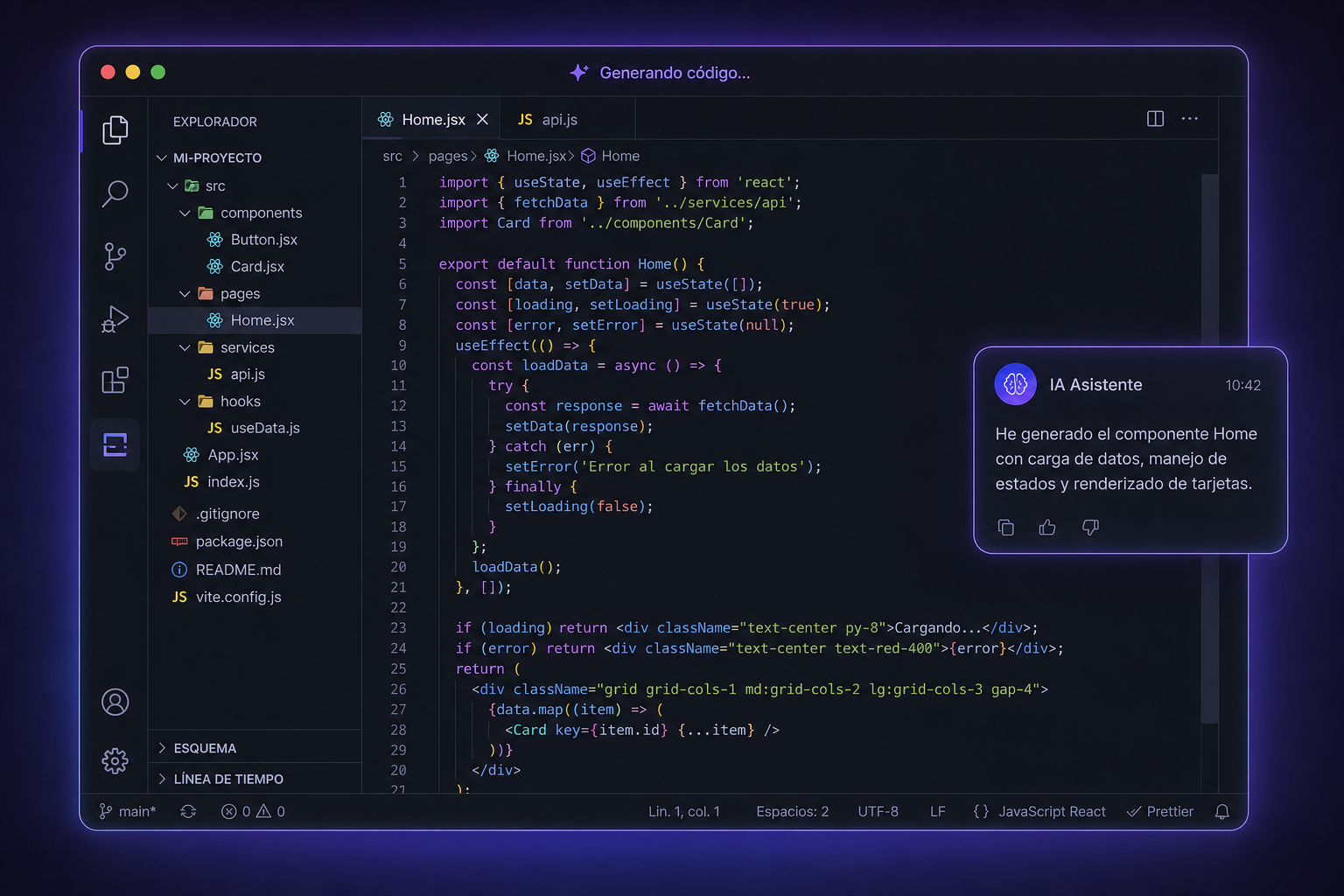Click Espacios: 2 indentation setting
This screenshot has height=896, width=1344.
[793, 812]
